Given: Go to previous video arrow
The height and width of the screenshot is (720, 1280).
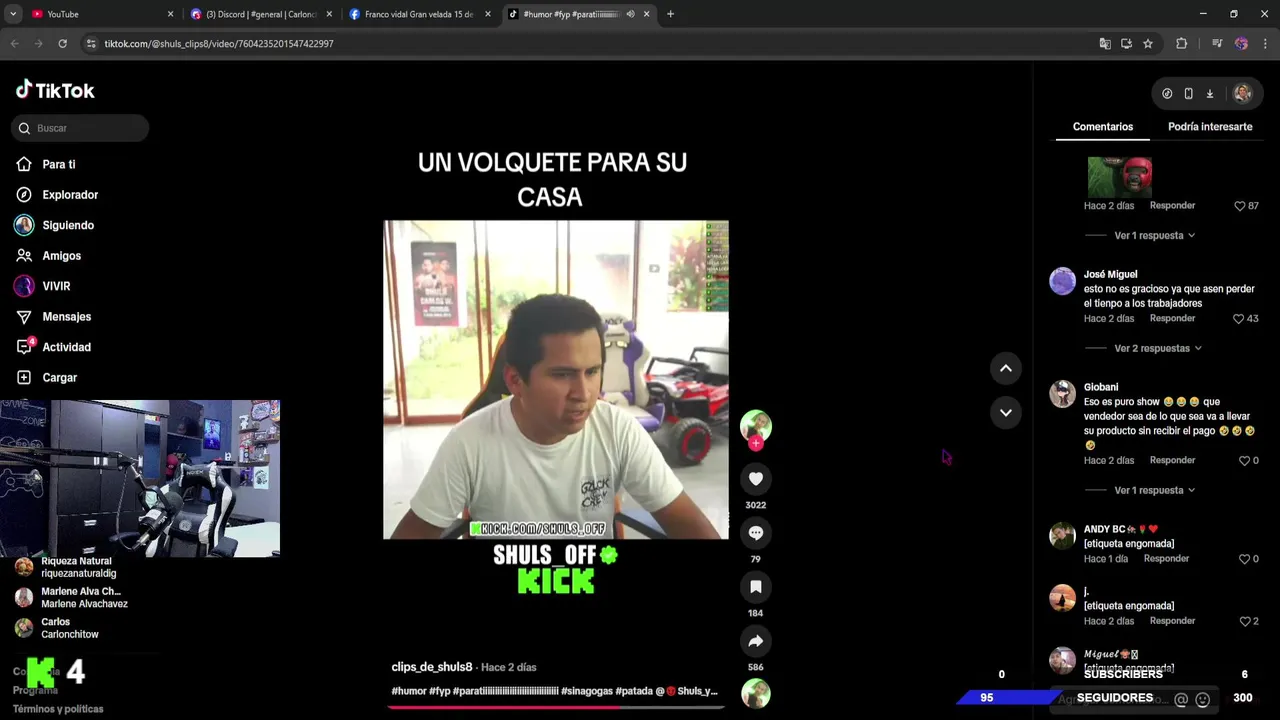Looking at the screenshot, I should tap(1006, 368).
